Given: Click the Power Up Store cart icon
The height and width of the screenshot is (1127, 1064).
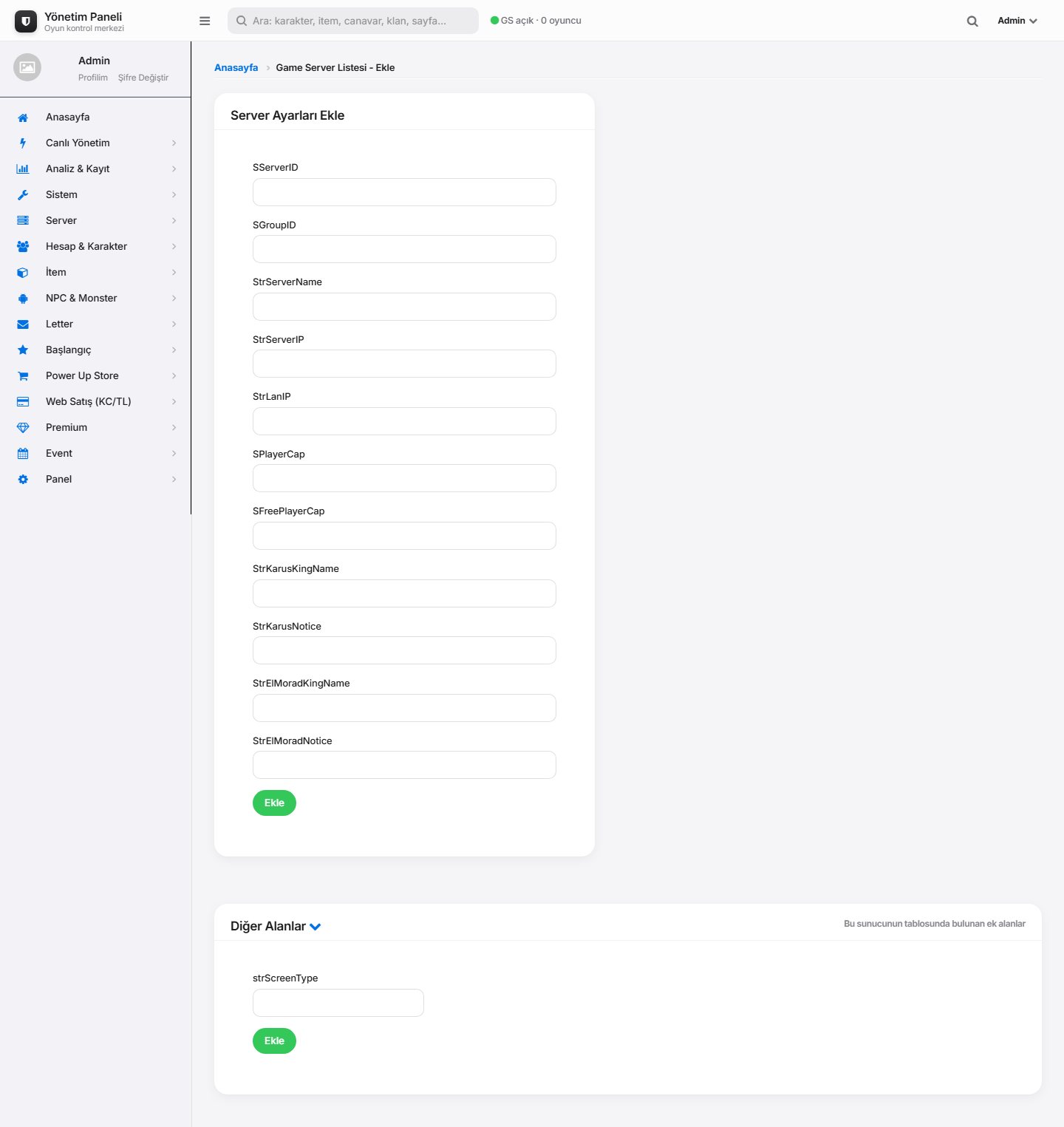Looking at the screenshot, I should tap(23, 376).
